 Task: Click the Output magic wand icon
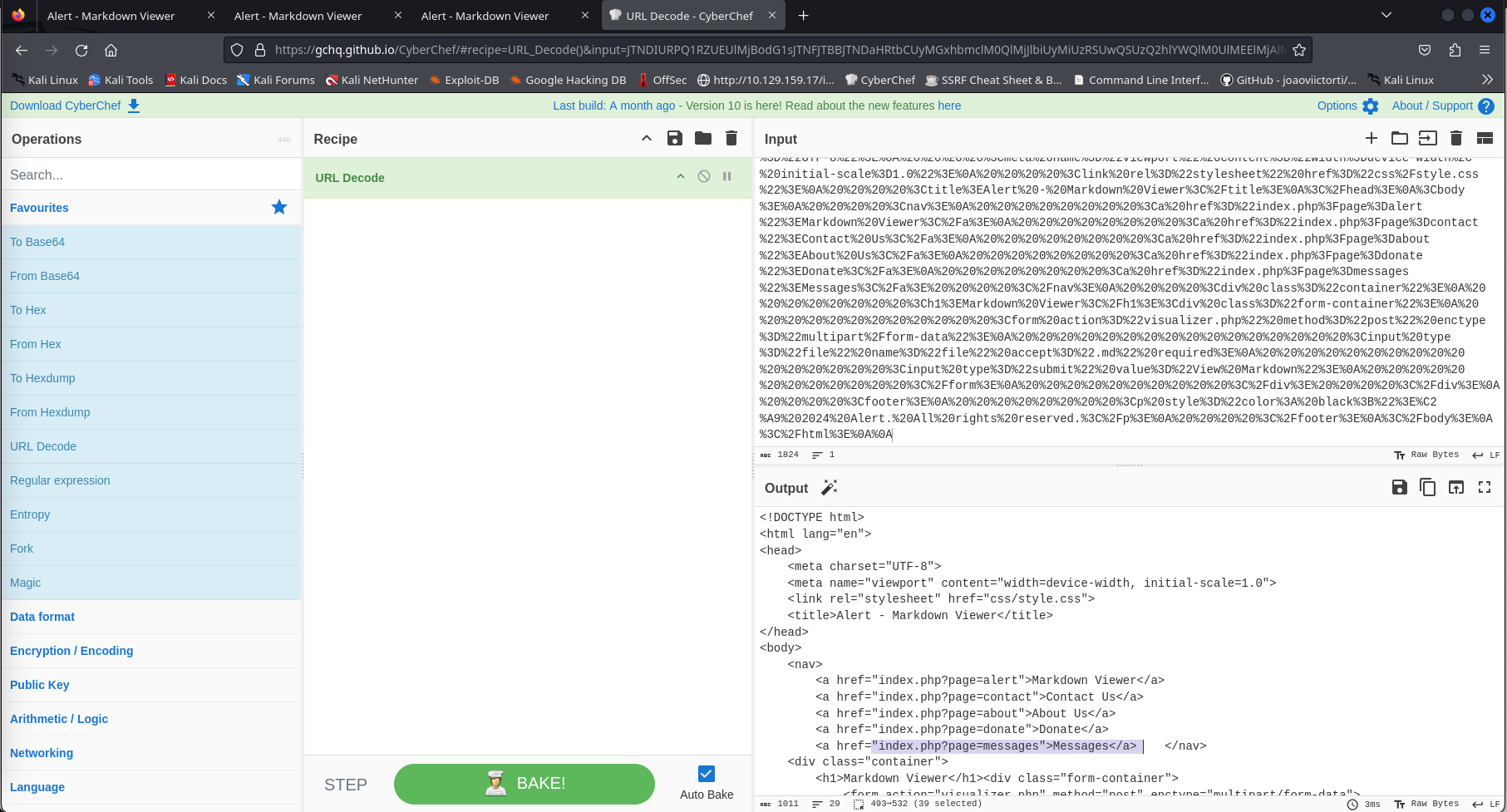[x=829, y=488]
